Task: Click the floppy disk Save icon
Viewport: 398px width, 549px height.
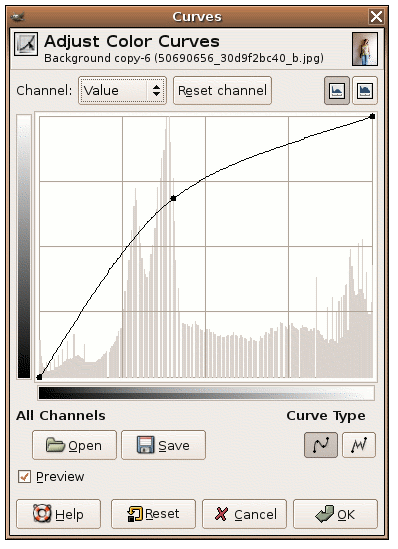Action: (145, 445)
